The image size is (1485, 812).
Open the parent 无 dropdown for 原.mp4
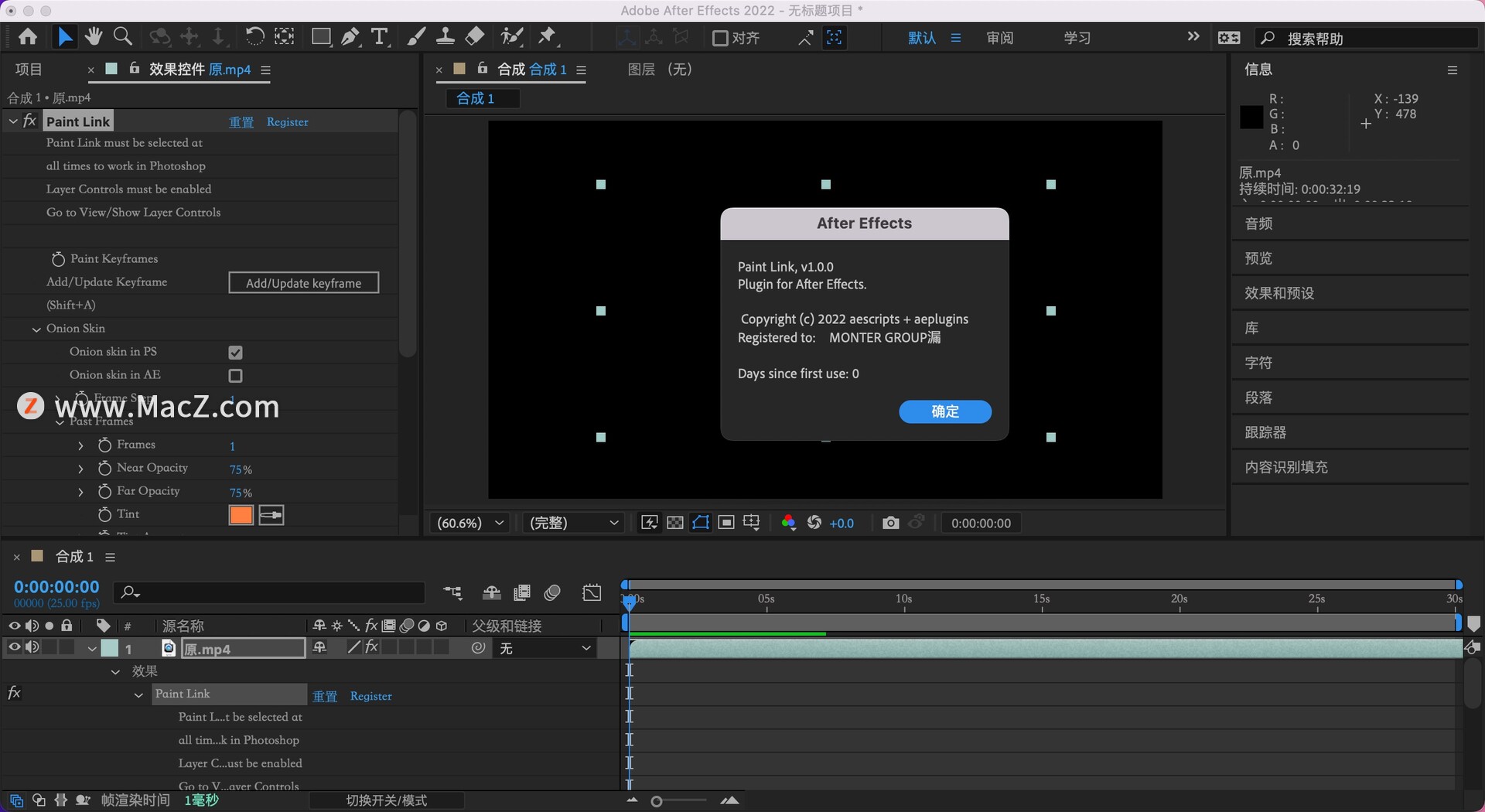click(545, 648)
